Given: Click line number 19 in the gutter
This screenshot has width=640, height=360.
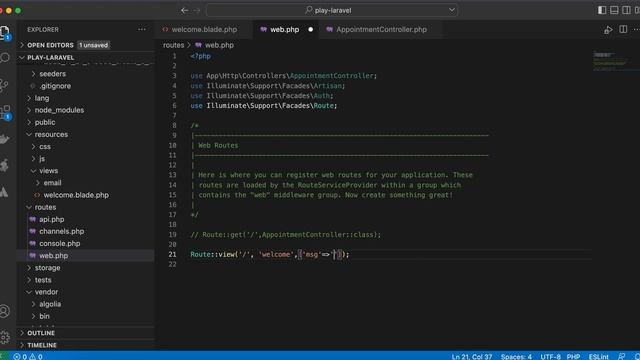Looking at the screenshot, I should (173, 235).
